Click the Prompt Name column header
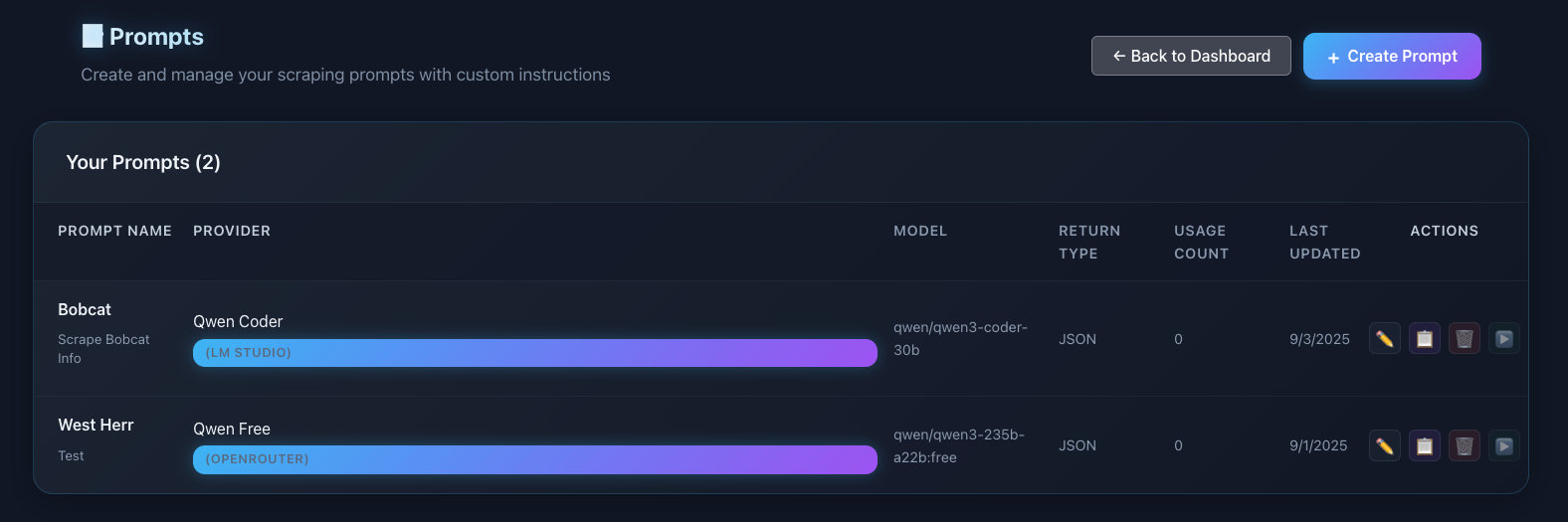 pyautogui.click(x=114, y=231)
